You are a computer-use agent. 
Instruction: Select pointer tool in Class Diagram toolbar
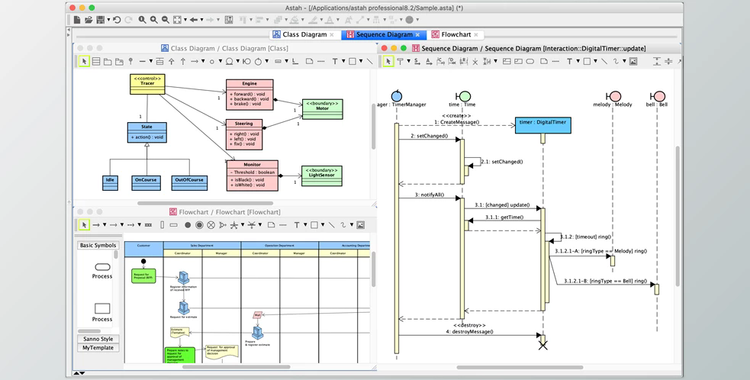point(84,61)
